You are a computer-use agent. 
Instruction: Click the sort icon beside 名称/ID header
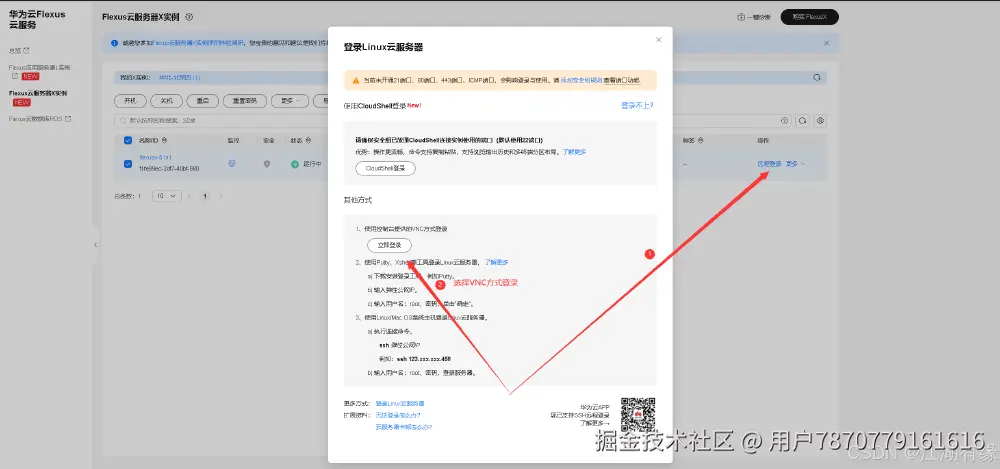click(165, 140)
